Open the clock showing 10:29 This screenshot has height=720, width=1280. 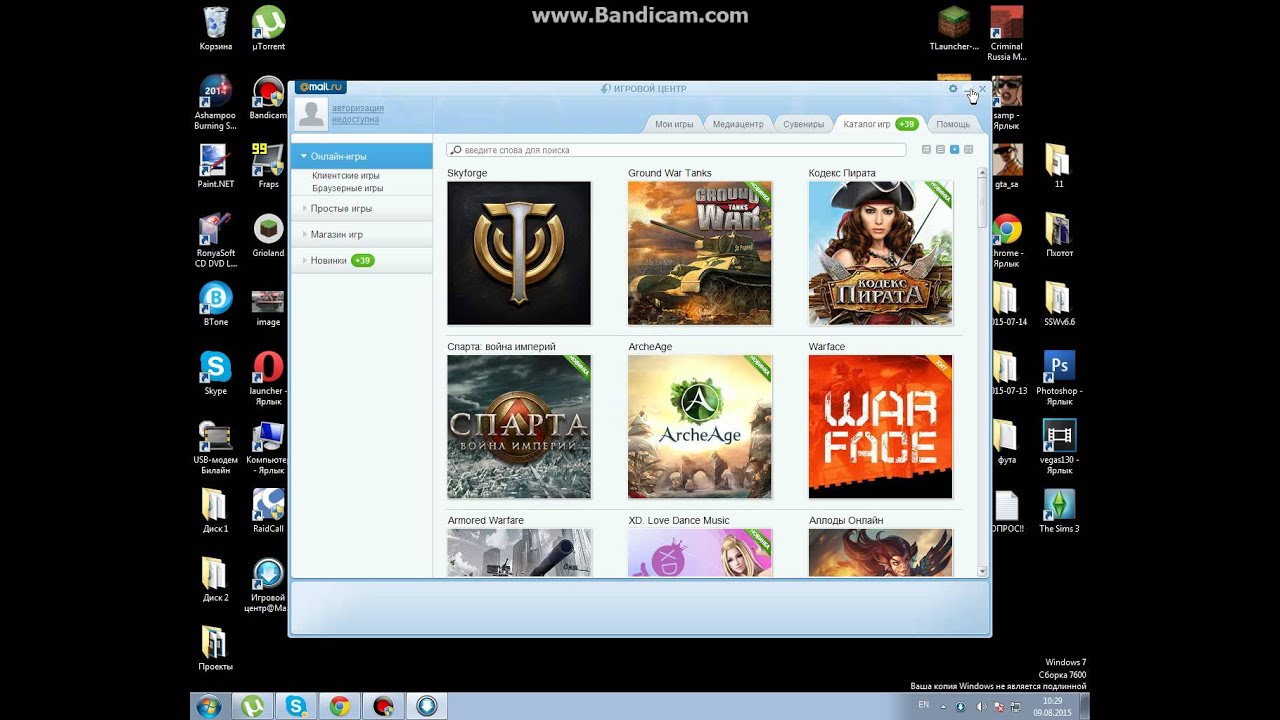pos(1051,707)
